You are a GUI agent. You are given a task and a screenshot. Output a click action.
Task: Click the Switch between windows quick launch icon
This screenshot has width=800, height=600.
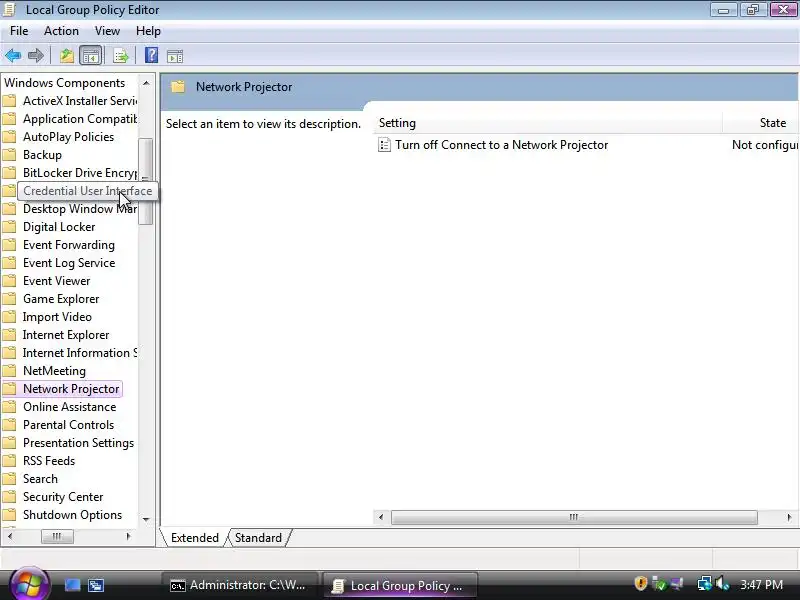(96, 585)
